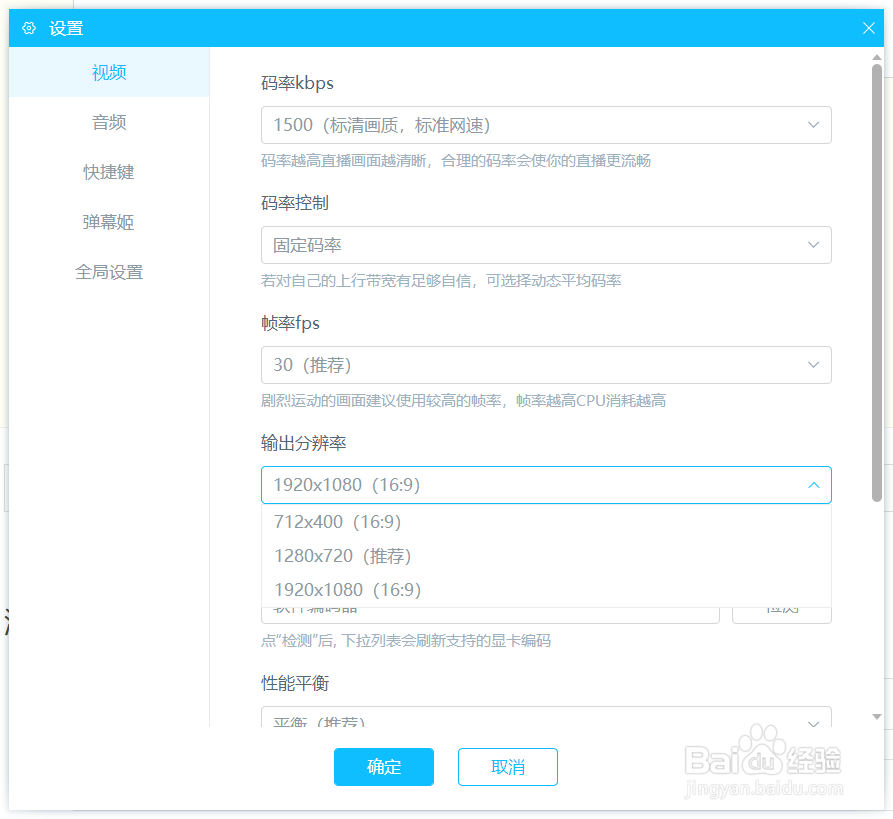Click the 检测 encoder detect button
Image resolution: width=893 pixels, height=819 pixels.
coord(781,614)
